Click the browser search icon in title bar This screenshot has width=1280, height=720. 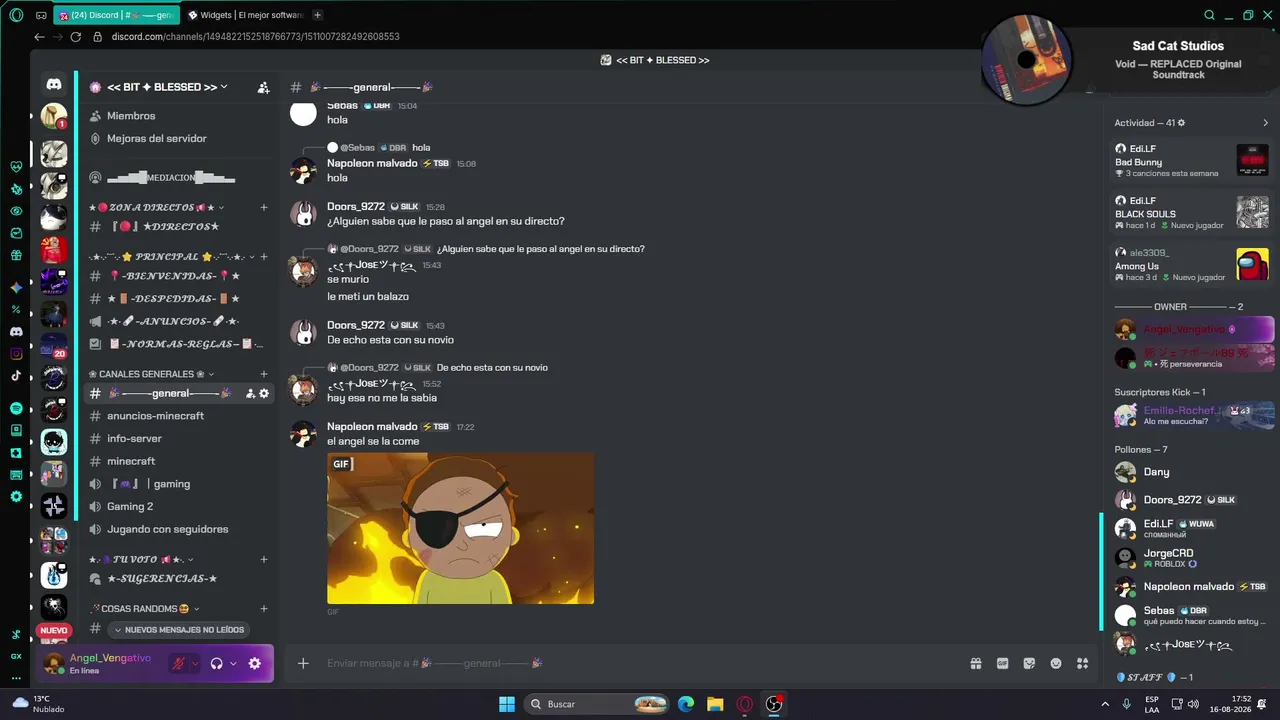(1209, 15)
